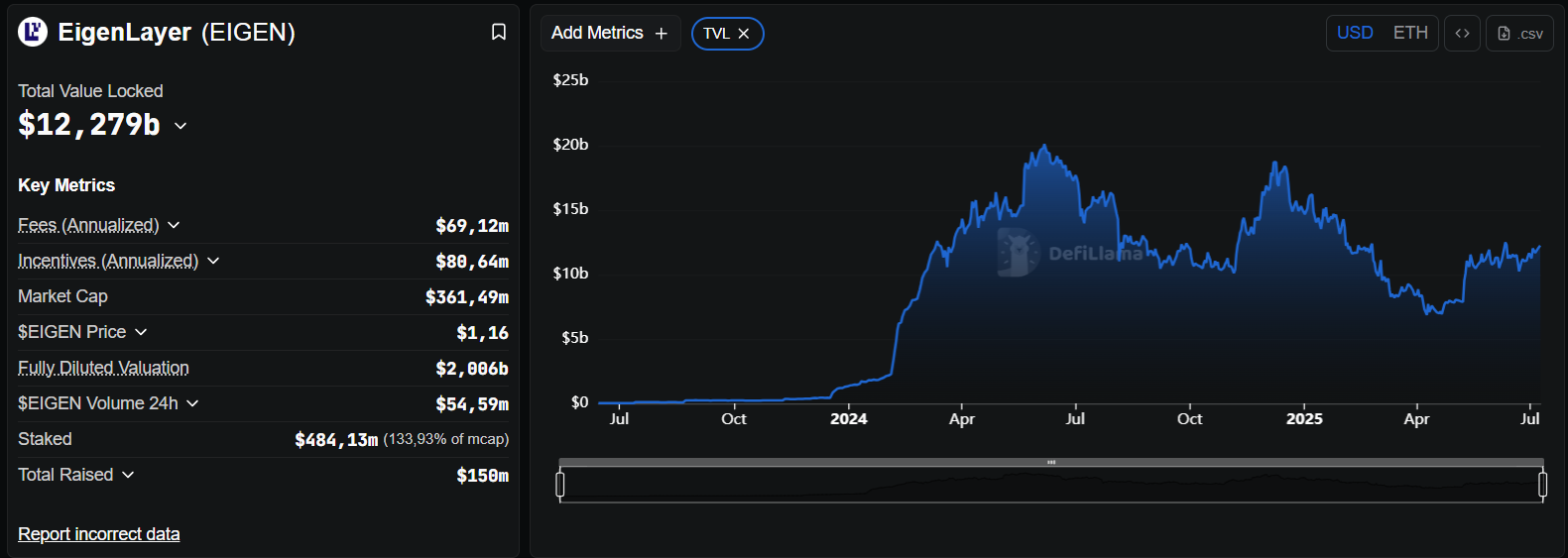Image resolution: width=1568 pixels, height=558 pixels.
Task: Expand the Total Value Locked breakdown chevron
Action: tap(181, 126)
